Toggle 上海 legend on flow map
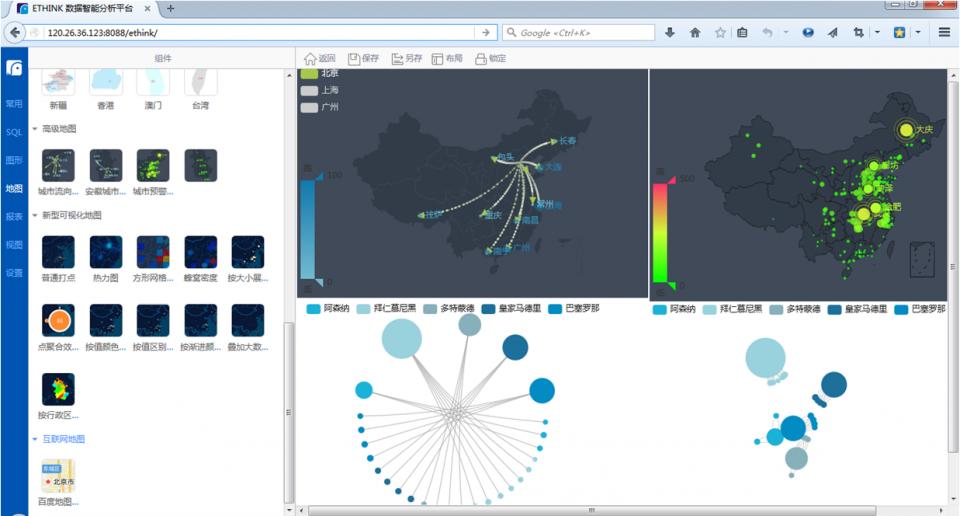Image resolution: width=960 pixels, height=516 pixels. [x=309, y=91]
